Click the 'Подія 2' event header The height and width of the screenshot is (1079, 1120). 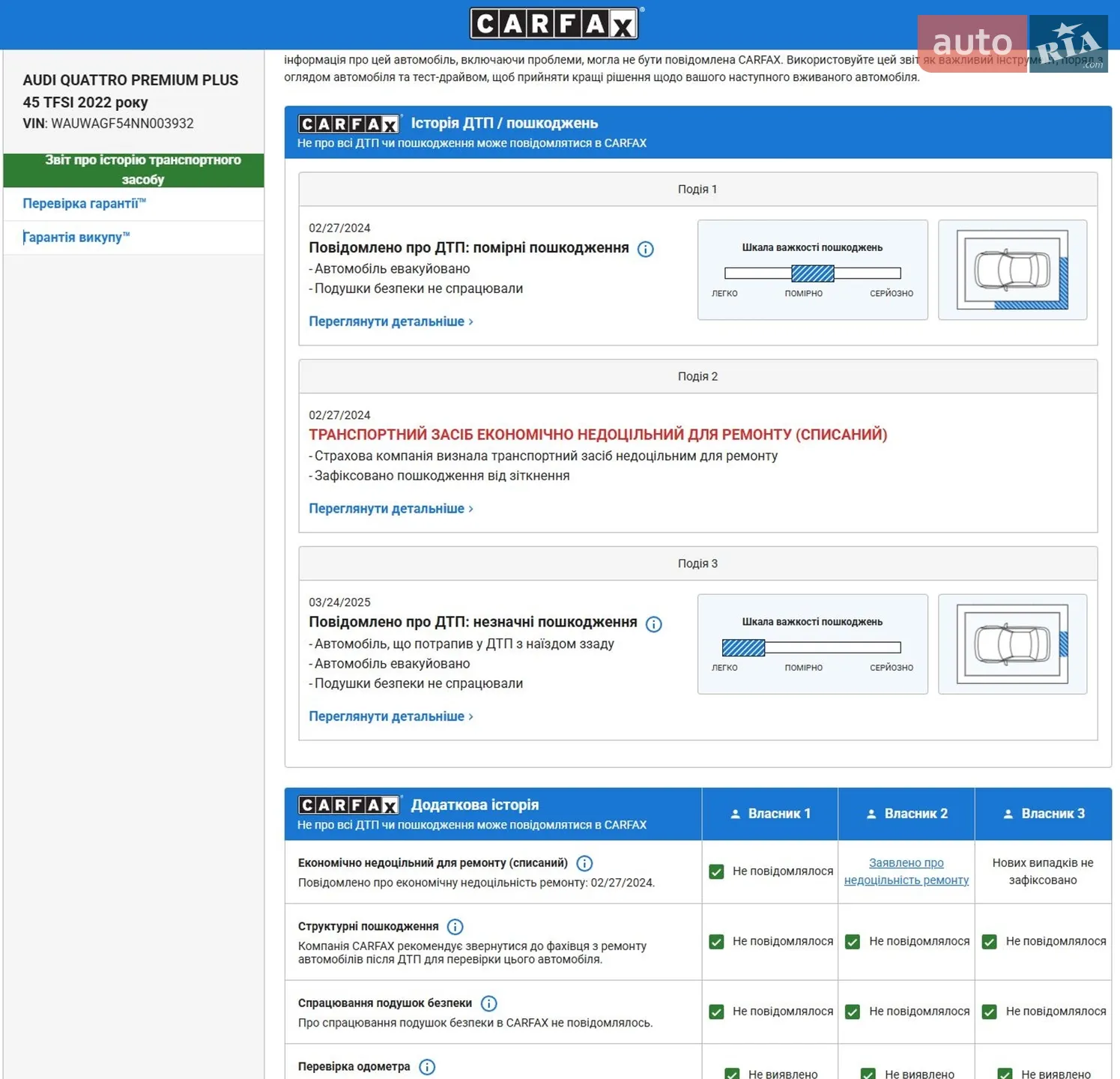pyautogui.click(x=698, y=377)
